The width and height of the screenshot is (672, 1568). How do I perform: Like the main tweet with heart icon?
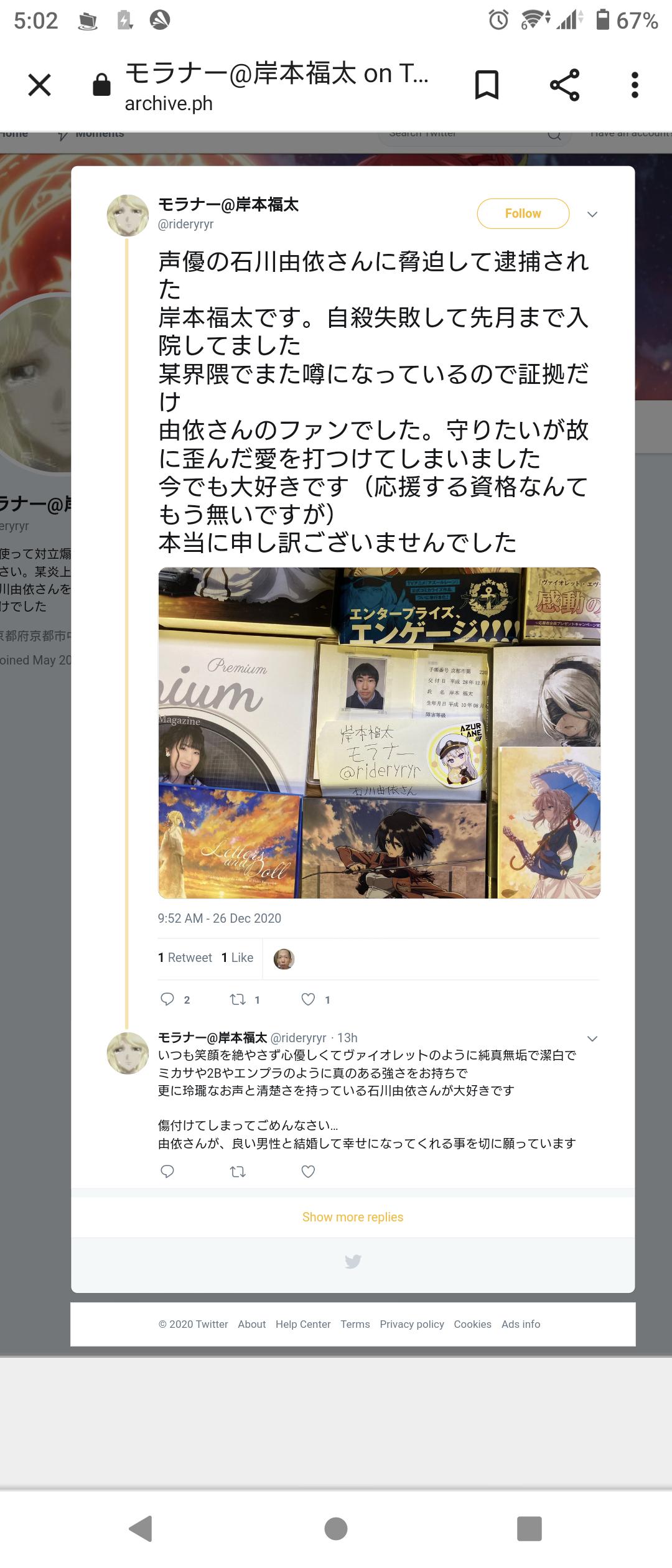point(308,999)
